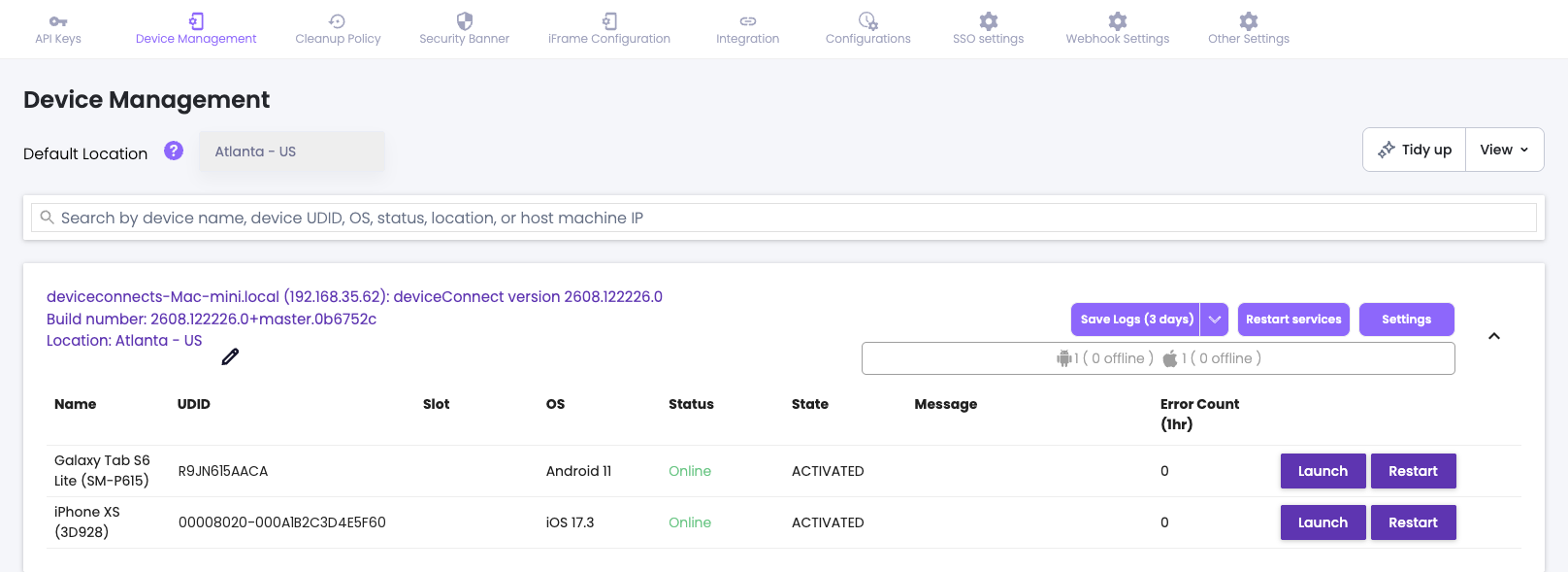
Task: Expand the Save Logs days dropdown arrow
Action: coord(1215,320)
